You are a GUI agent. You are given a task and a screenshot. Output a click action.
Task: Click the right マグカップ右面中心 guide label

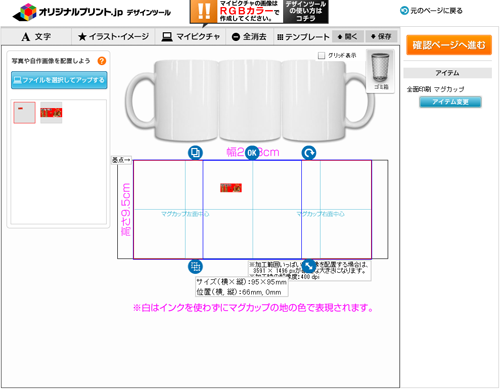pos(320,214)
